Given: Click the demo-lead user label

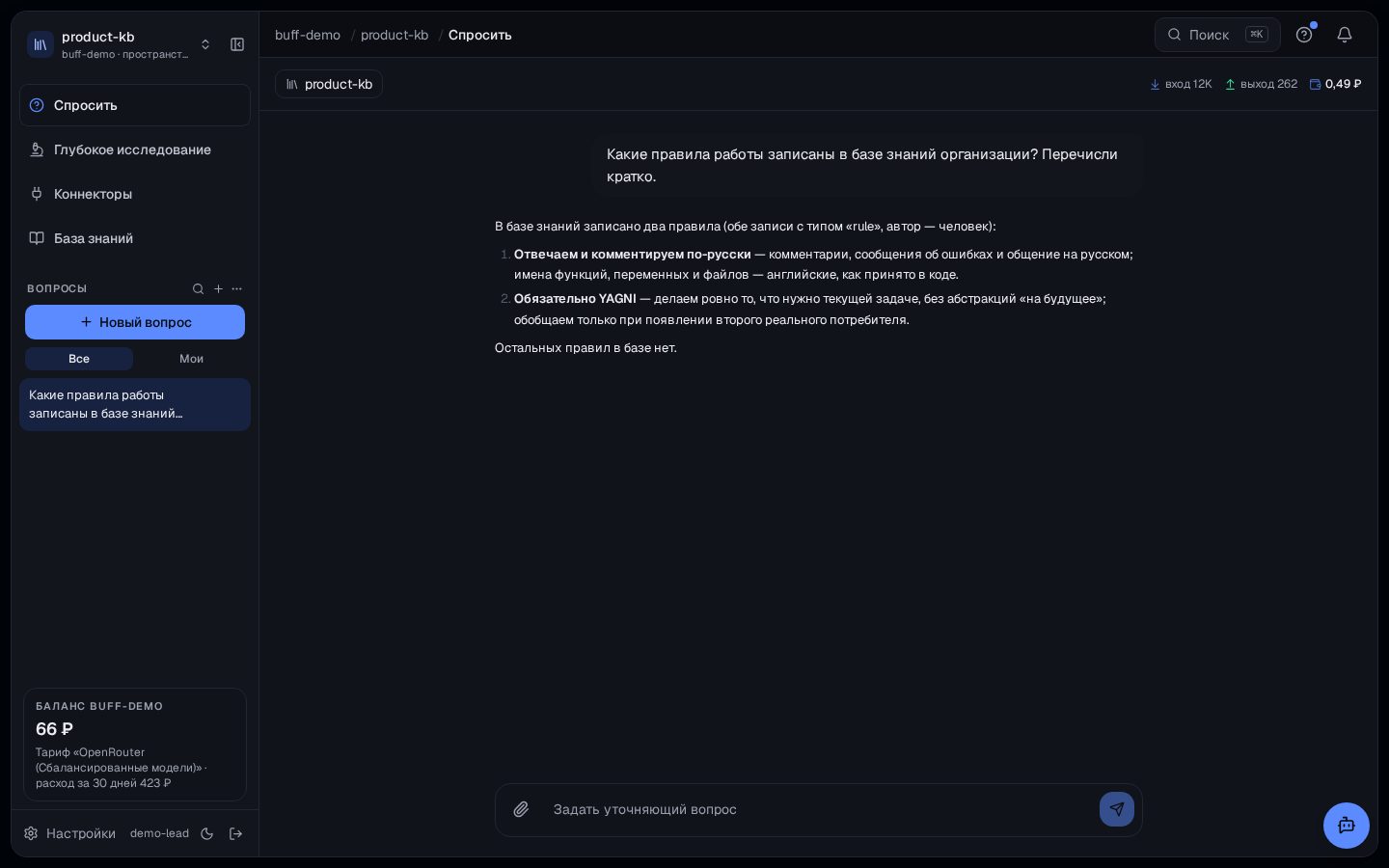Looking at the screenshot, I should pos(159,833).
